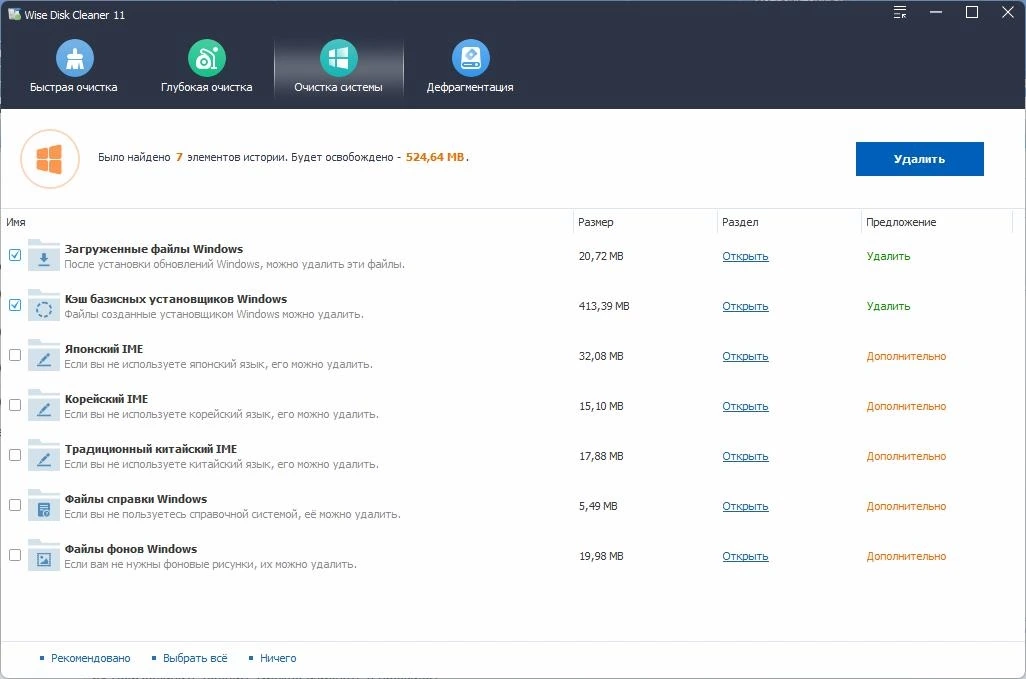Image resolution: width=1026 pixels, height=679 pixels.
Task: Click the Wise Disk Cleaner app icon
Action: [x=14, y=14]
